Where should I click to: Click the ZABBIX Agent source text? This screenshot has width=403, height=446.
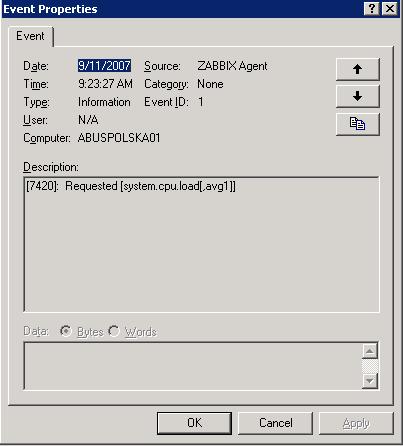point(232,66)
